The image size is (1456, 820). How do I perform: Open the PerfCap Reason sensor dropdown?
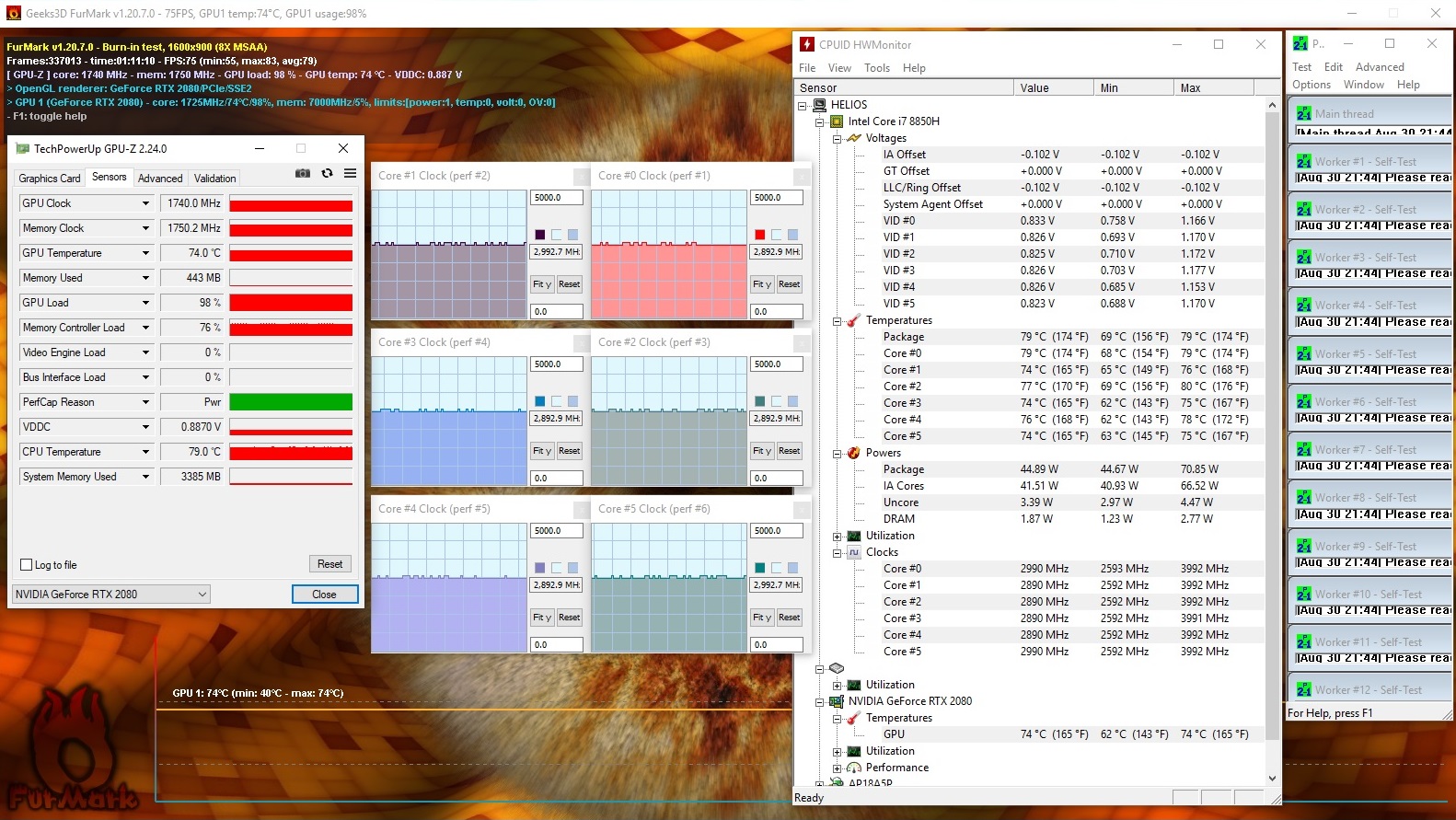pyautogui.click(x=145, y=402)
